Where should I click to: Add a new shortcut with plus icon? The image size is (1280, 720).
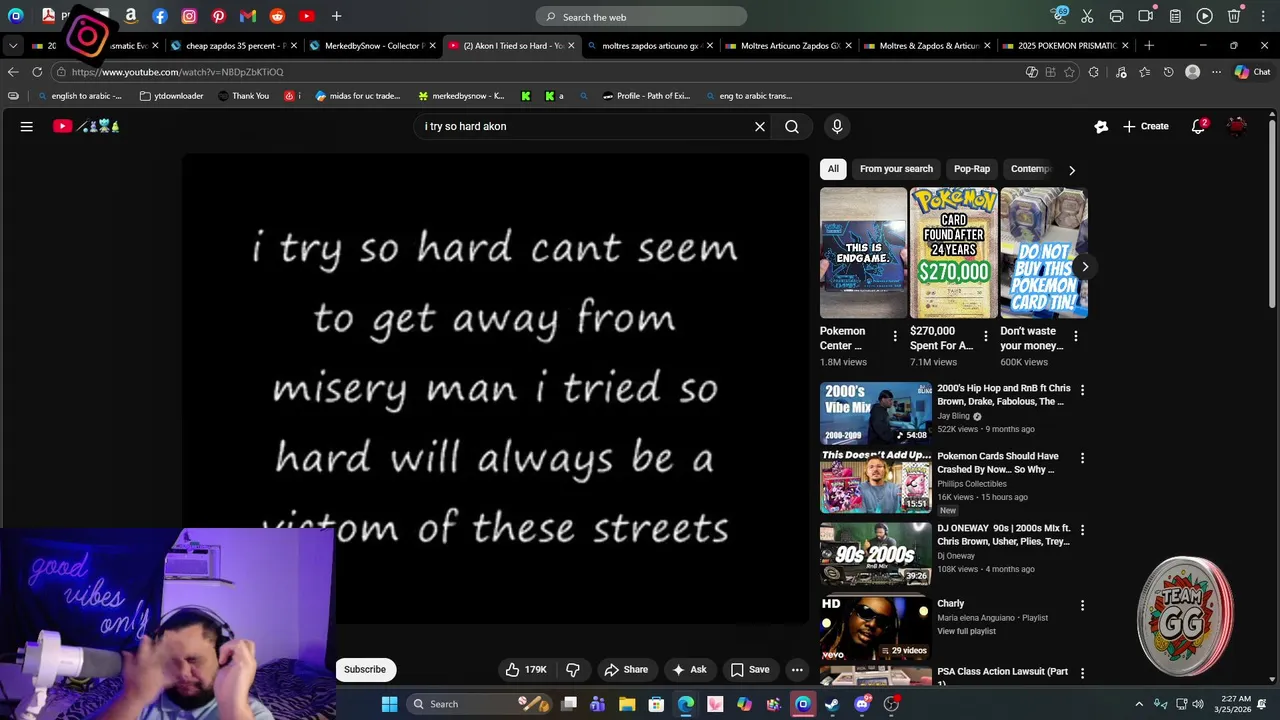pos(336,16)
